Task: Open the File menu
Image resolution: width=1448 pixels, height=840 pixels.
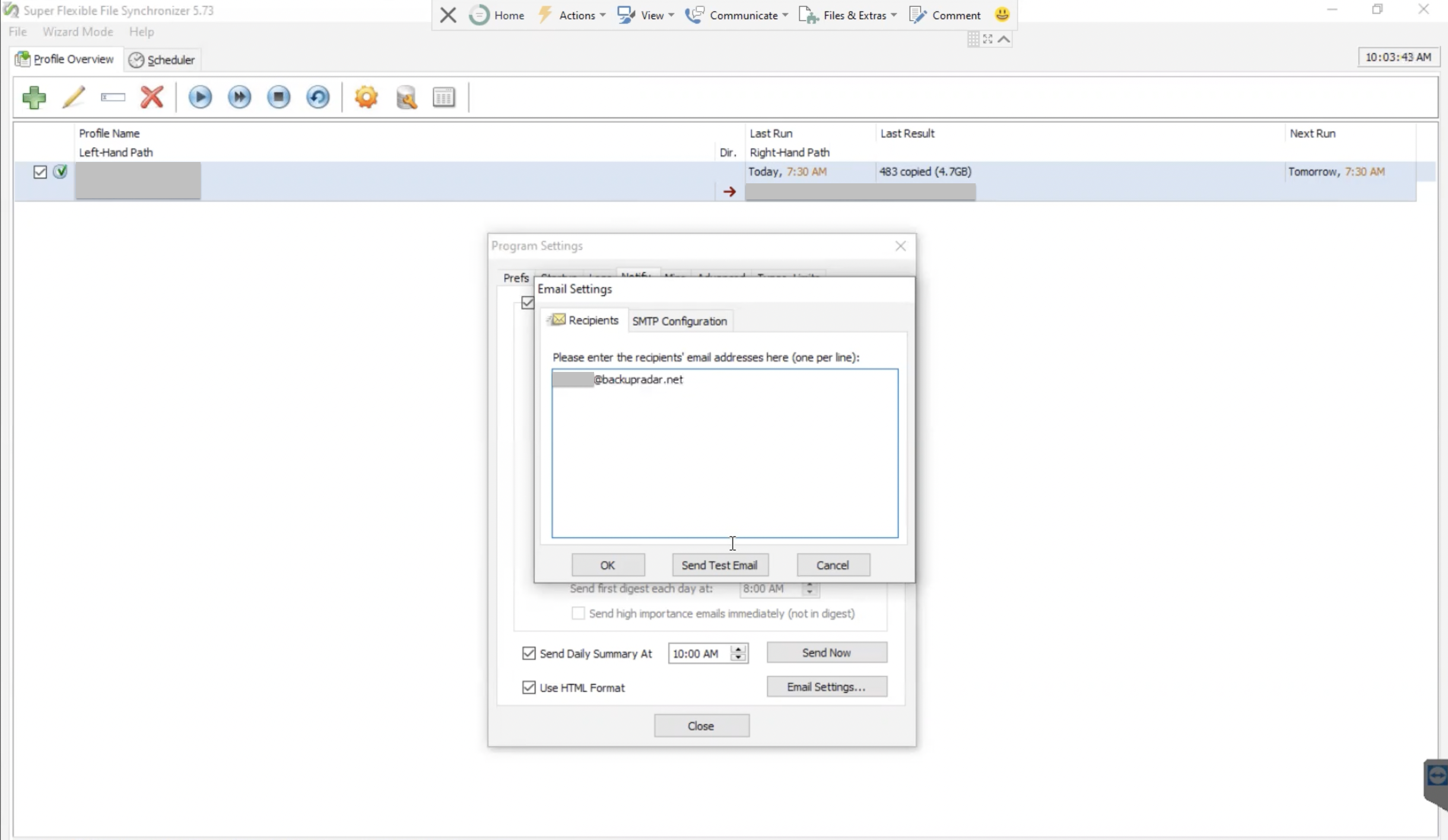Action: 18,32
